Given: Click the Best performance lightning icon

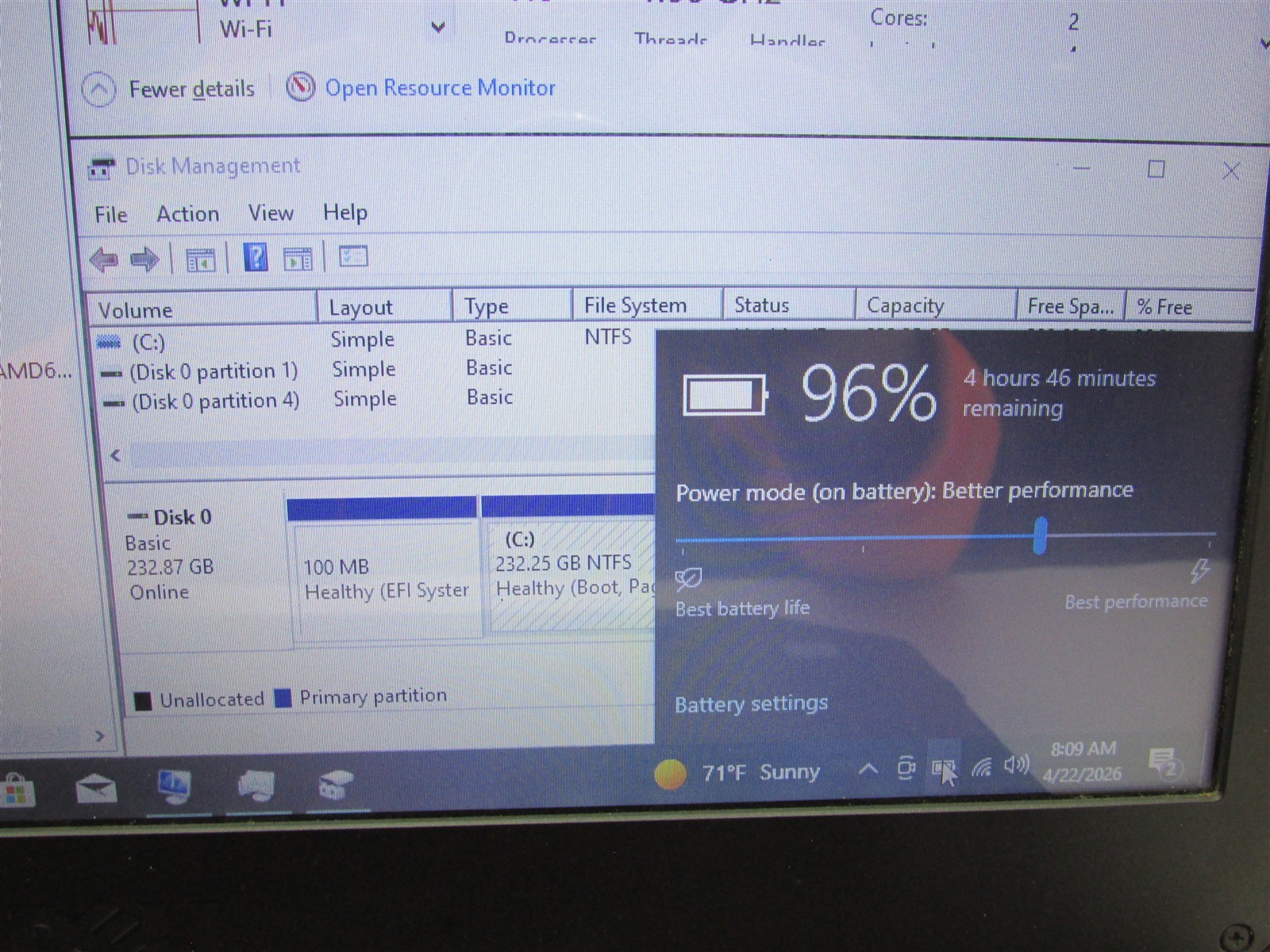Looking at the screenshot, I should click(x=1199, y=570).
